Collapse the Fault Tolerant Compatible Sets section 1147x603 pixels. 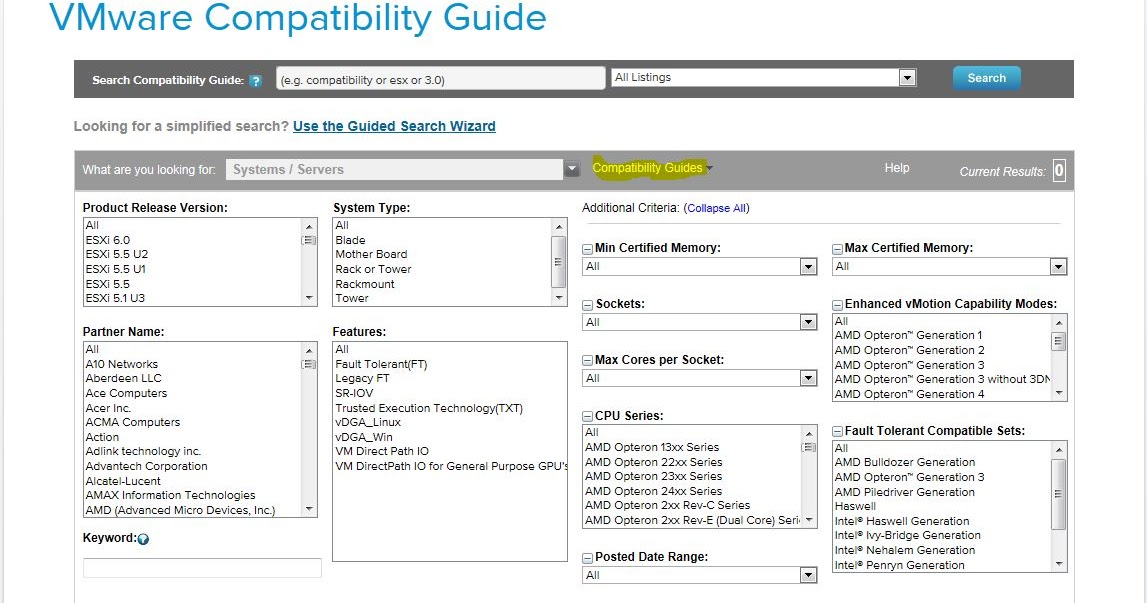[x=838, y=430]
